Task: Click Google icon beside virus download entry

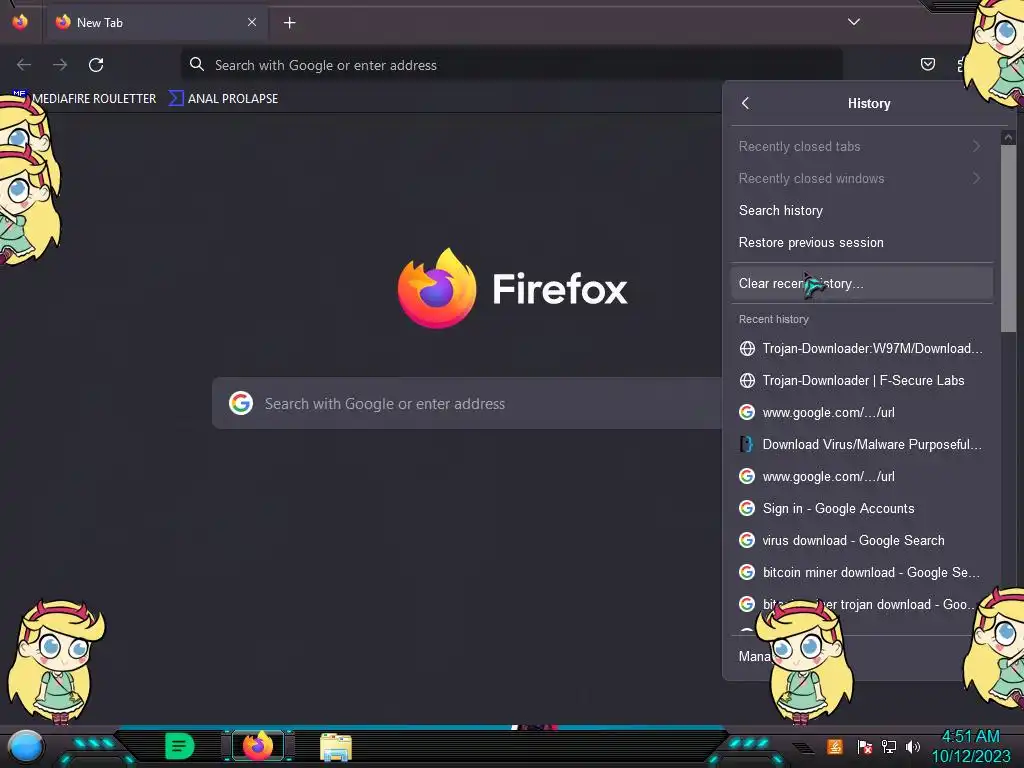Action: [747, 540]
